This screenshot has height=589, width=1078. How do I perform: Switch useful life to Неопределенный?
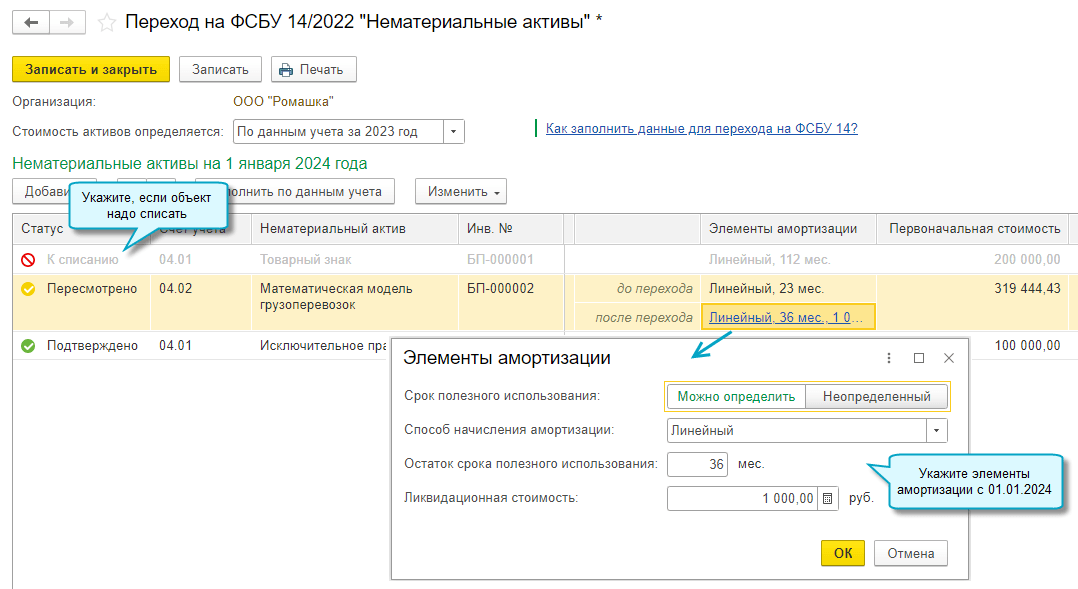click(876, 397)
